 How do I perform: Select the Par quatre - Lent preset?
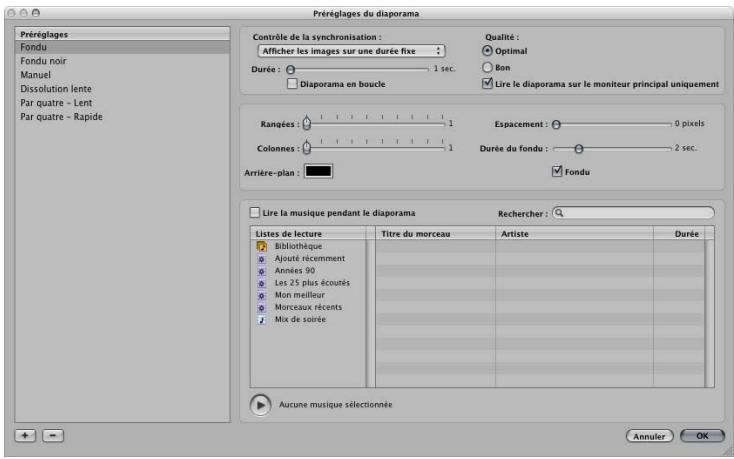coord(123,103)
